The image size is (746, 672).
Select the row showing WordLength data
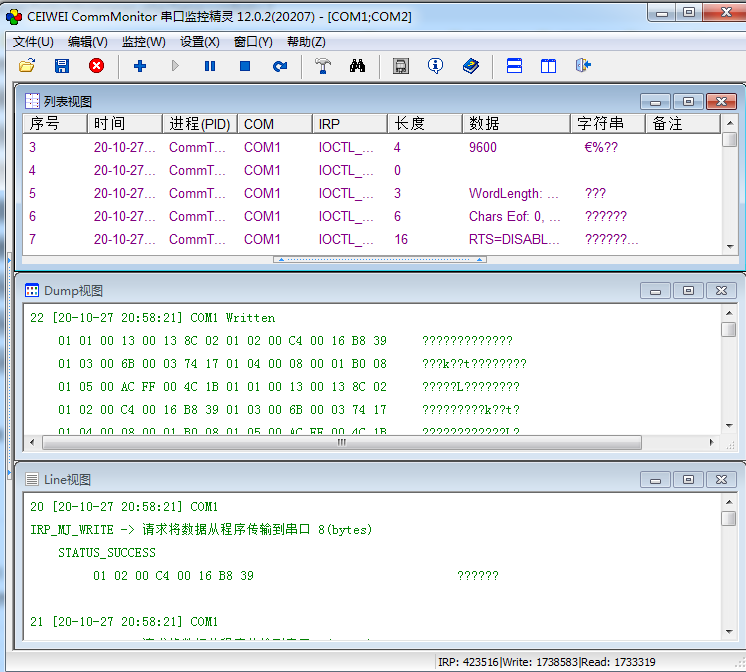pyautogui.click(x=372, y=193)
